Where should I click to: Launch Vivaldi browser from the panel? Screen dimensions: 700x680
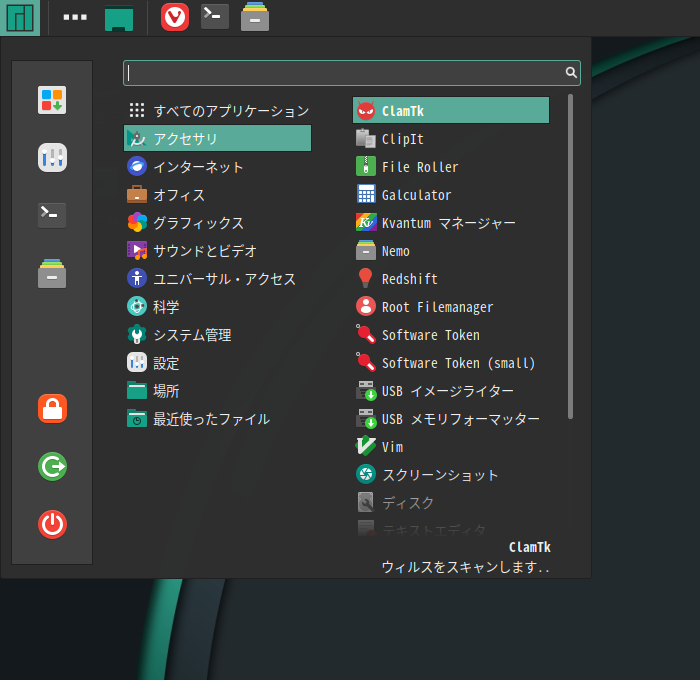click(x=175, y=17)
